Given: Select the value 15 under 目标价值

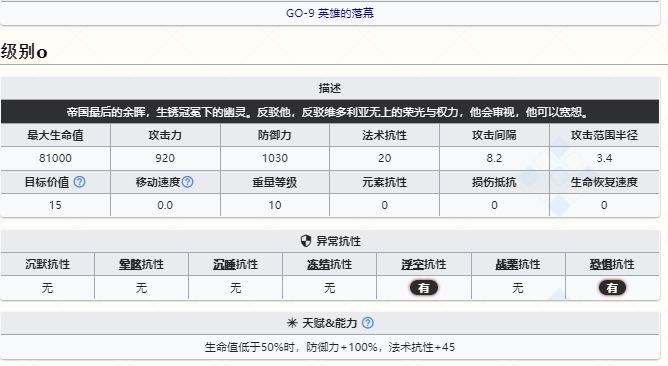Looking at the screenshot, I should pyautogui.click(x=55, y=205).
